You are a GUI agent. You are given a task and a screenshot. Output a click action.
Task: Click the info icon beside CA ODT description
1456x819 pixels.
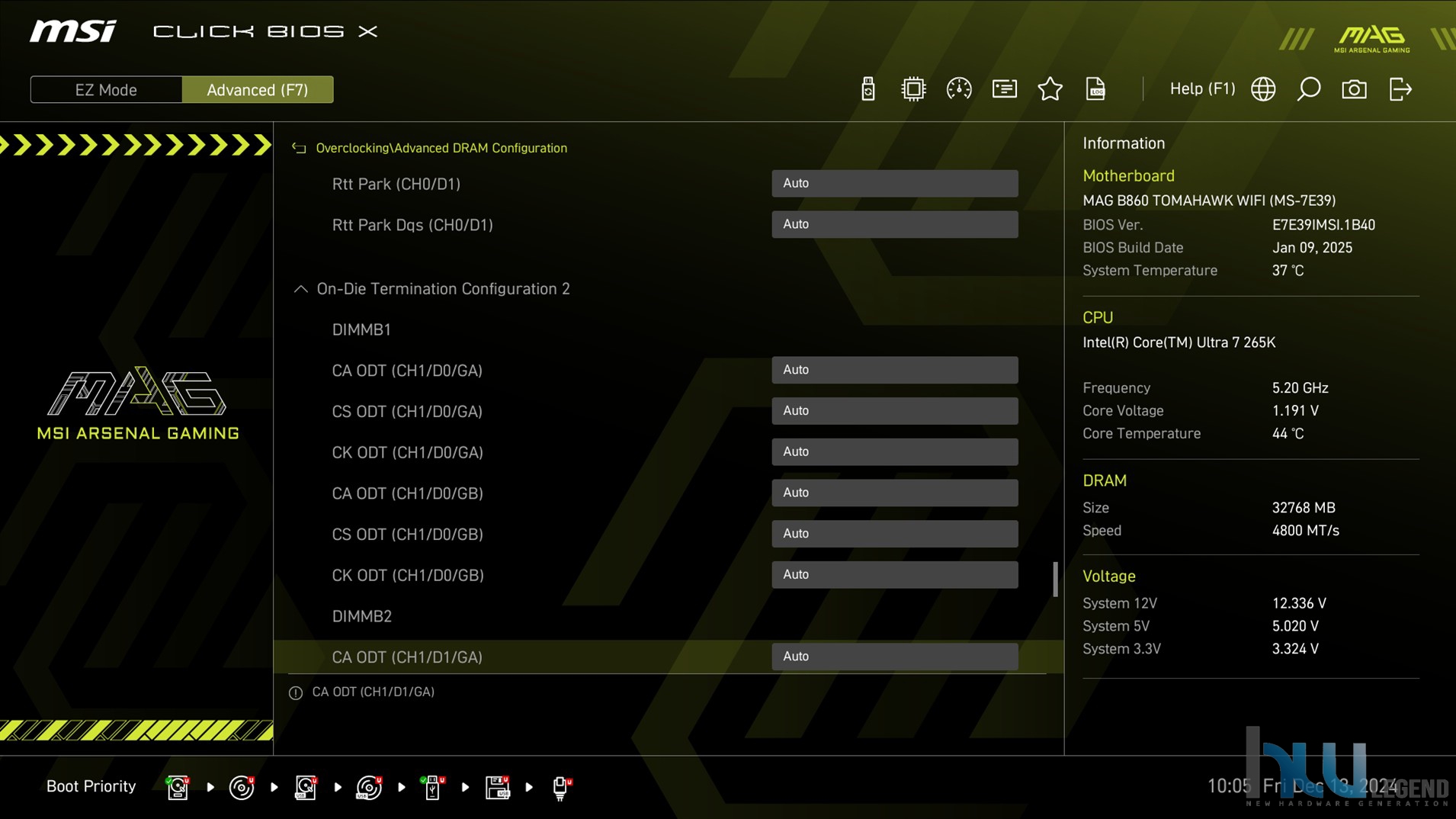tap(296, 692)
